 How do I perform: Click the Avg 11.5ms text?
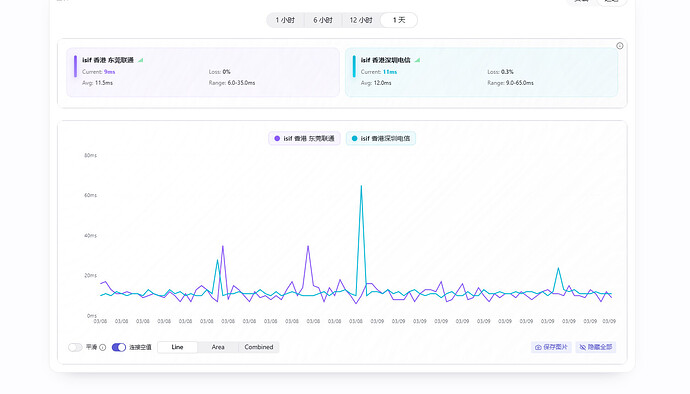(x=97, y=83)
